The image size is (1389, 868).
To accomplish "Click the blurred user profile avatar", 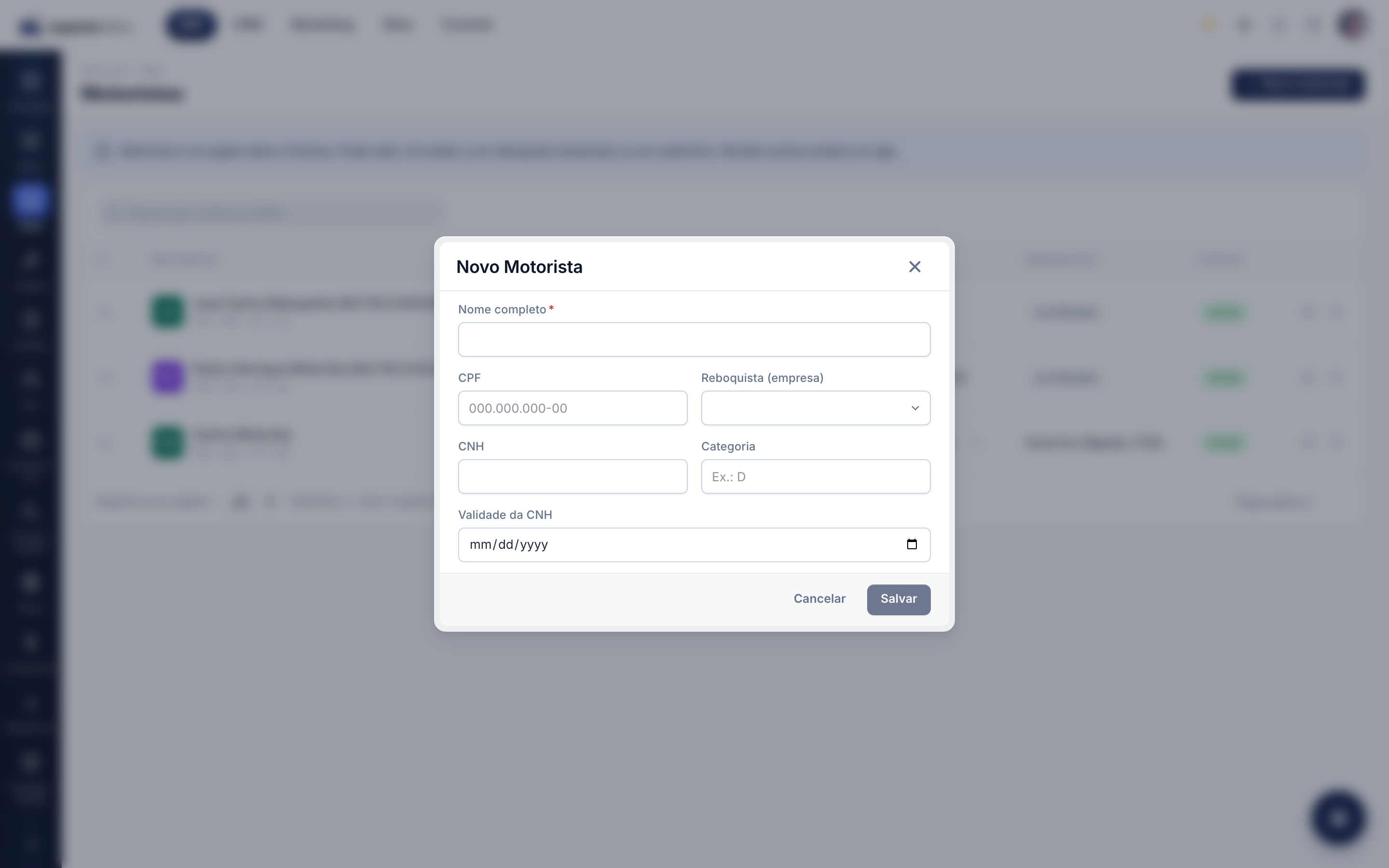I will click(1352, 25).
